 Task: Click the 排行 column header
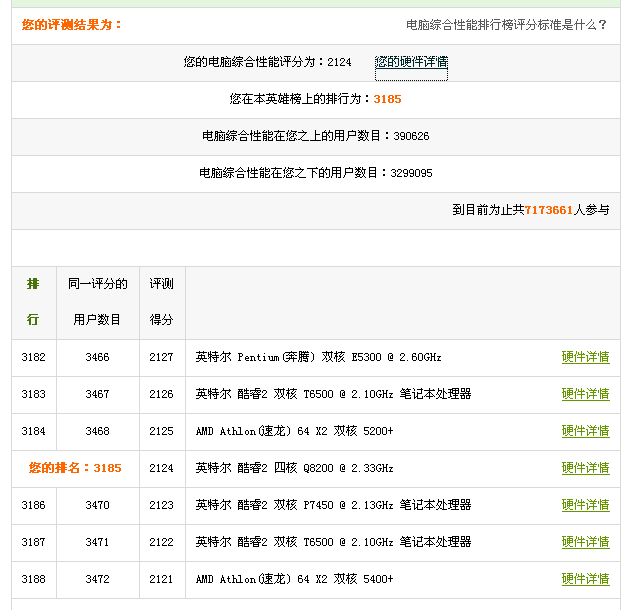click(33, 302)
